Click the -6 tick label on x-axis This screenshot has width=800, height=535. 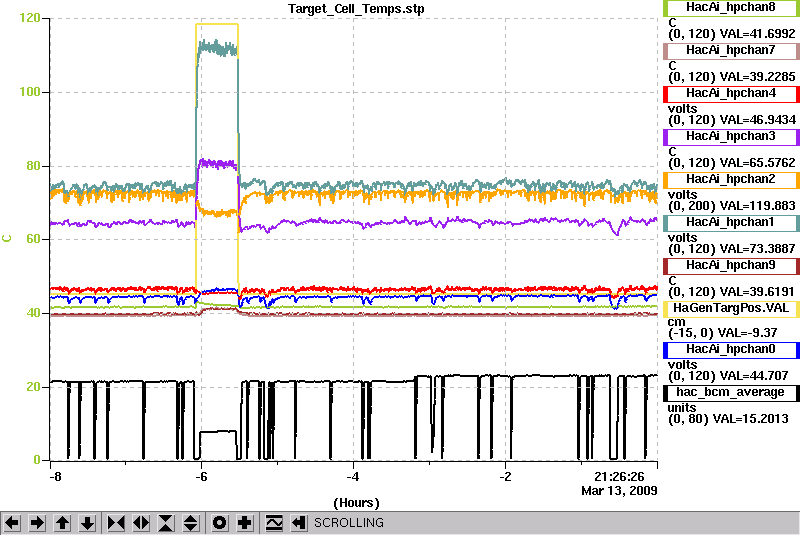point(201,477)
